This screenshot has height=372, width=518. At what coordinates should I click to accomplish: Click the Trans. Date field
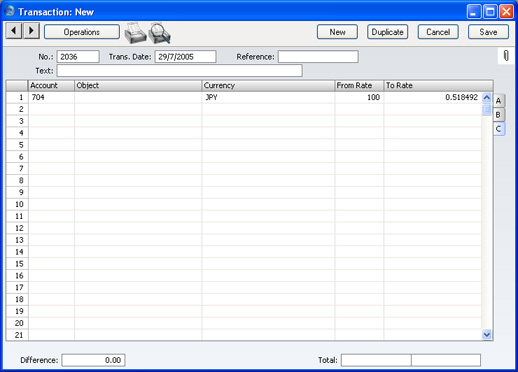(x=185, y=57)
